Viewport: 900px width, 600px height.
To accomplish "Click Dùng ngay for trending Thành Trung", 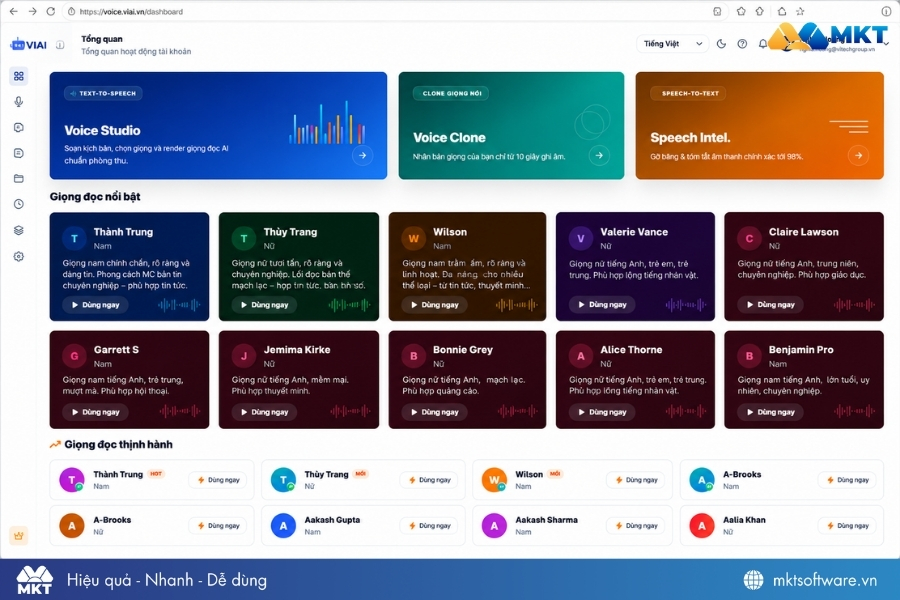I will 219,480.
